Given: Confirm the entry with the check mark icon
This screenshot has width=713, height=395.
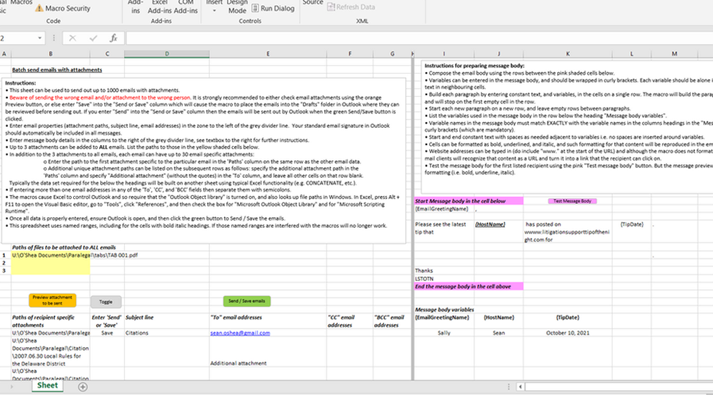Looking at the screenshot, I should [93, 38].
